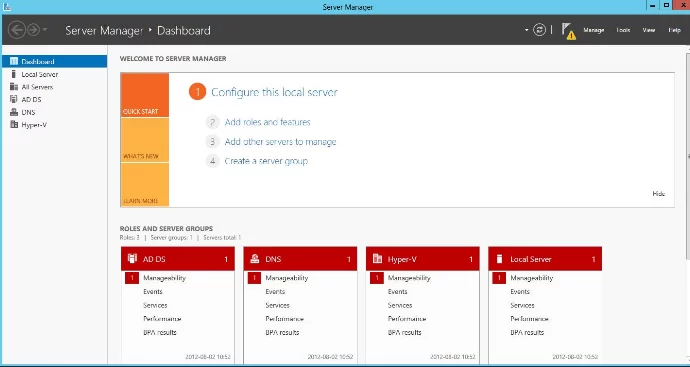Click Add other servers to manage

280,142
